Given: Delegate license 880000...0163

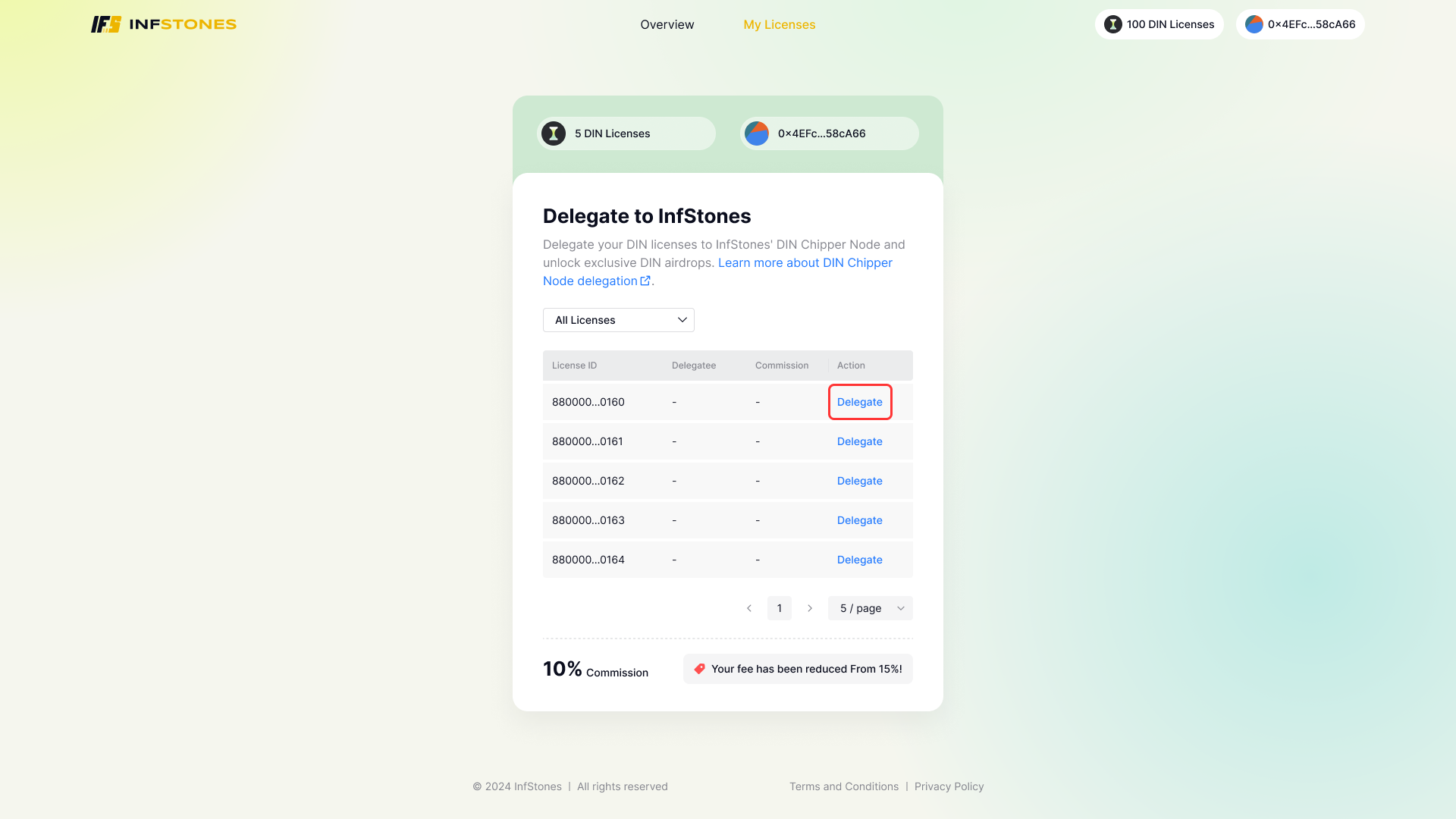Looking at the screenshot, I should 859,520.
